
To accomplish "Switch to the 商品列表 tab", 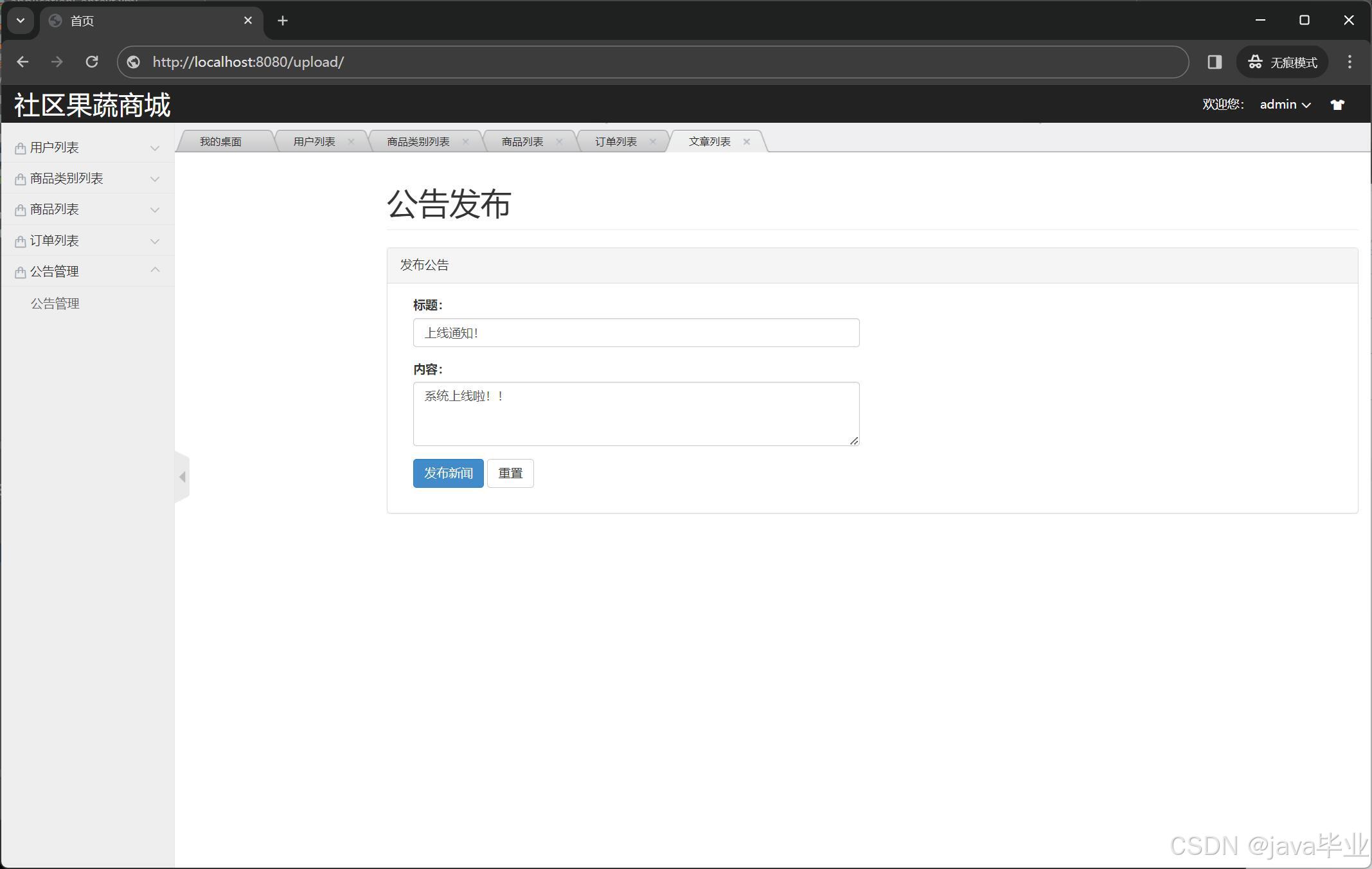I will click(522, 141).
